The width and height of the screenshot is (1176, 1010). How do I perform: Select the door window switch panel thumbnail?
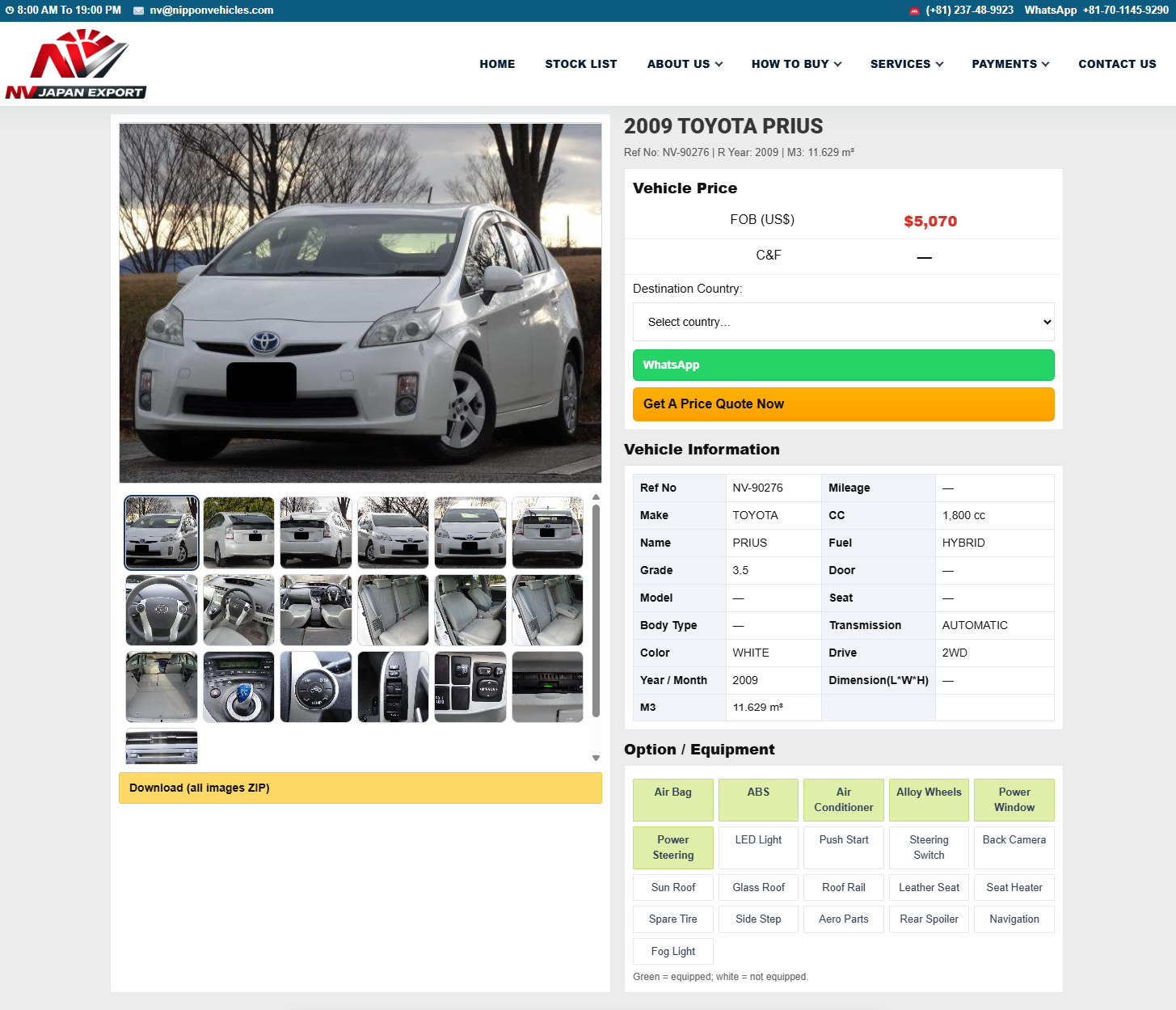(393, 687)
